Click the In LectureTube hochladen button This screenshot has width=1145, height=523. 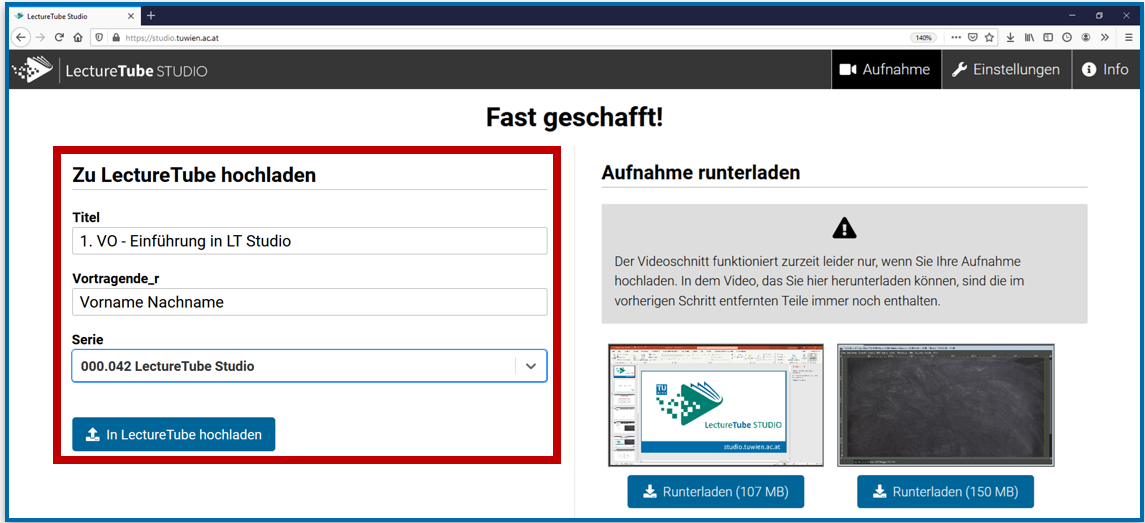[x=174, y=435]
